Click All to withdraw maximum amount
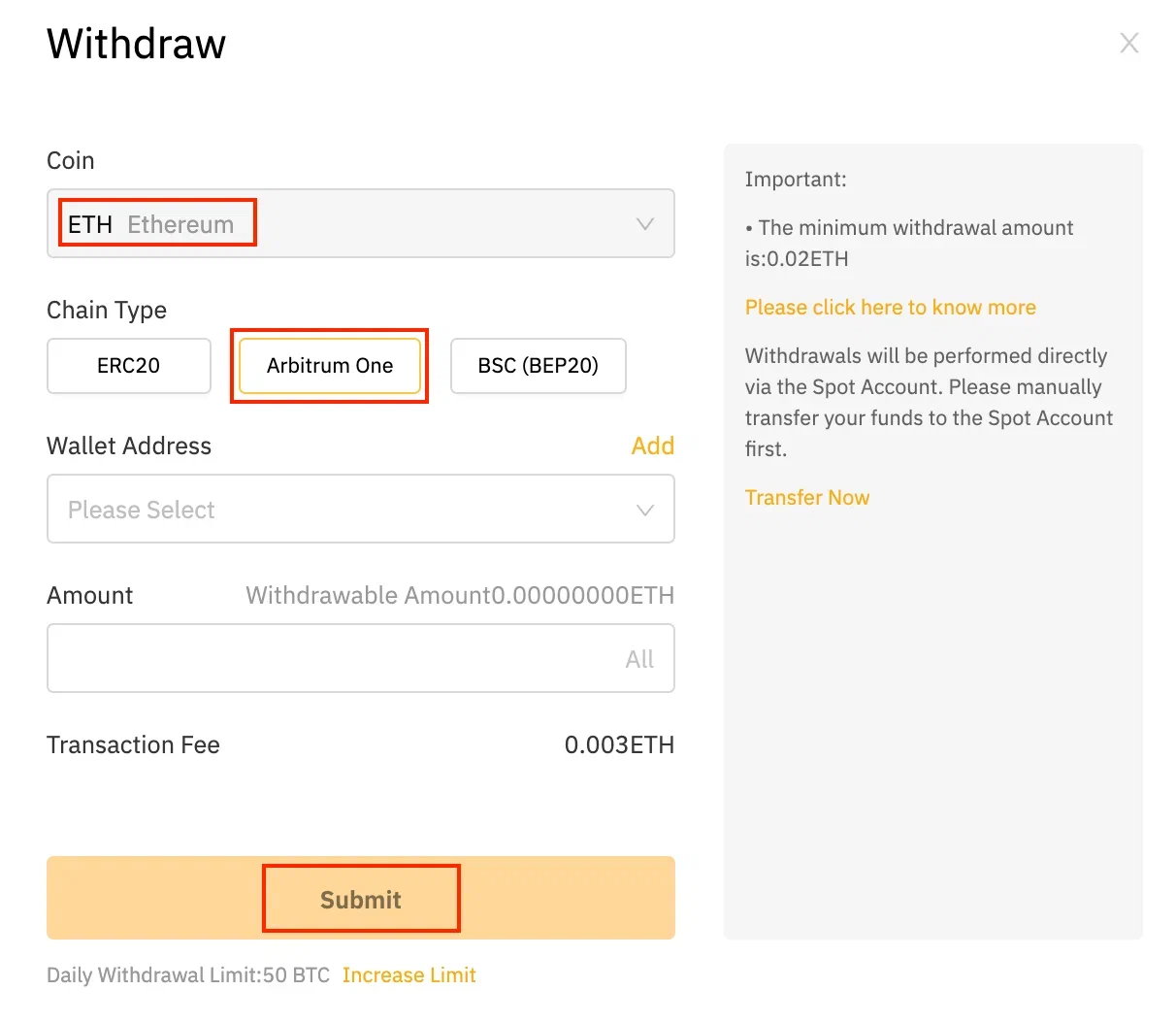Viewport: 1176px width, 1023px height. tap(639, 659)
